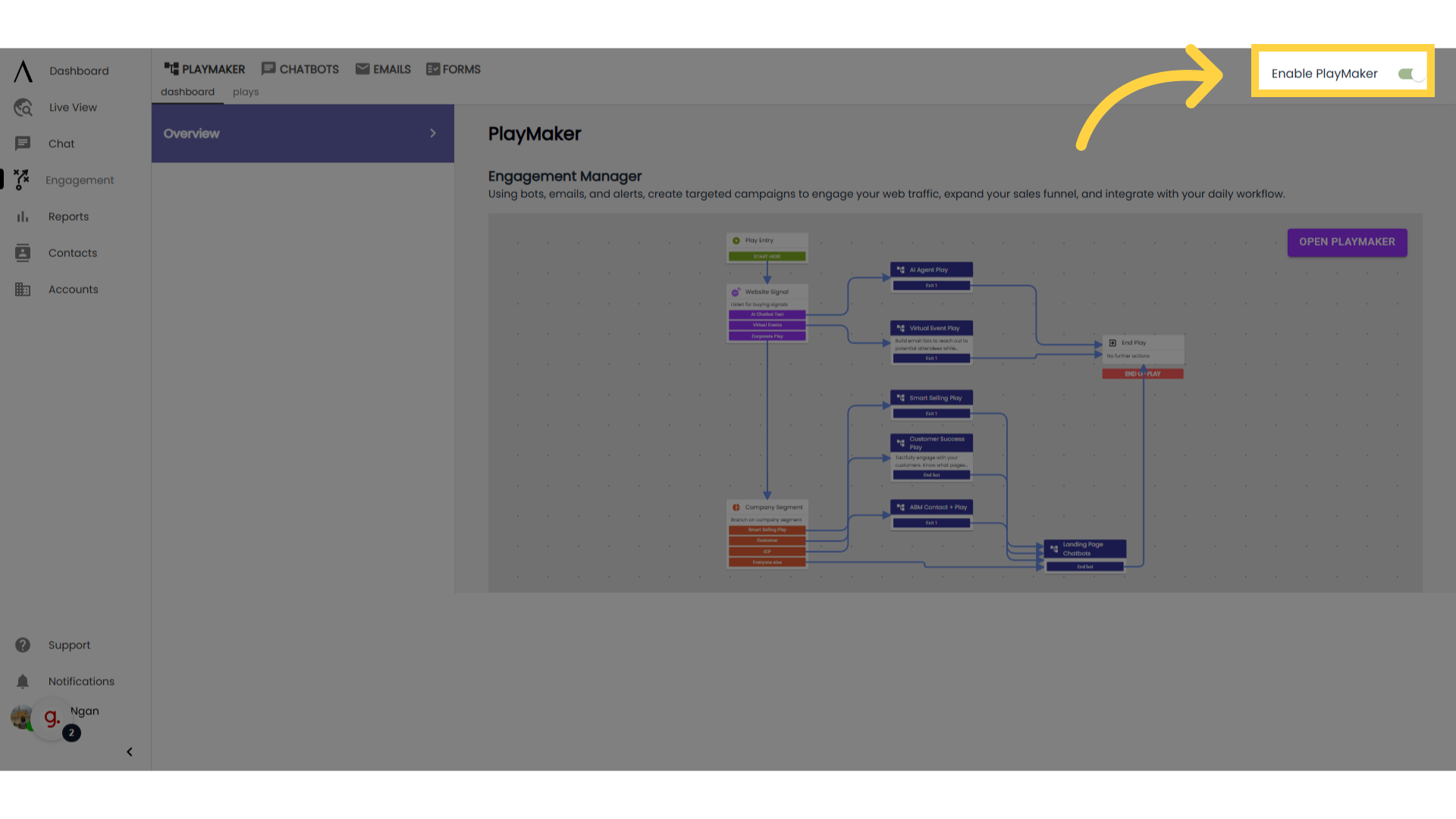Click the Contacts sidebar icon

point(22,253)
